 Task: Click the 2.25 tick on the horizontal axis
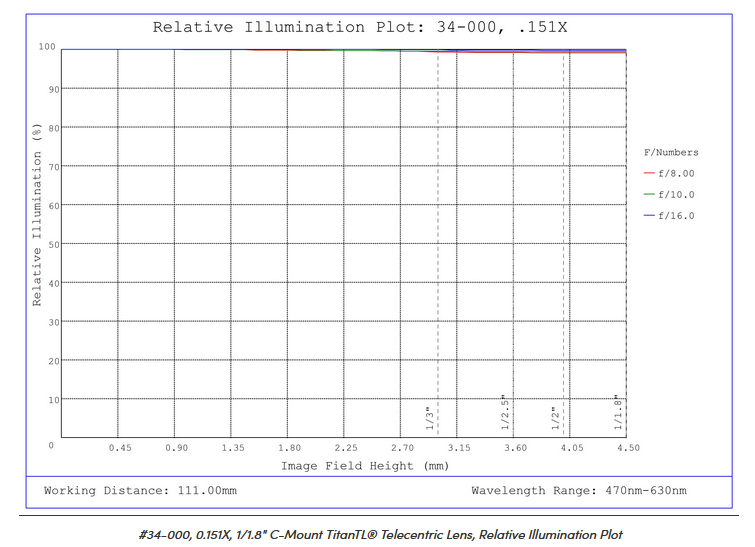346,448
